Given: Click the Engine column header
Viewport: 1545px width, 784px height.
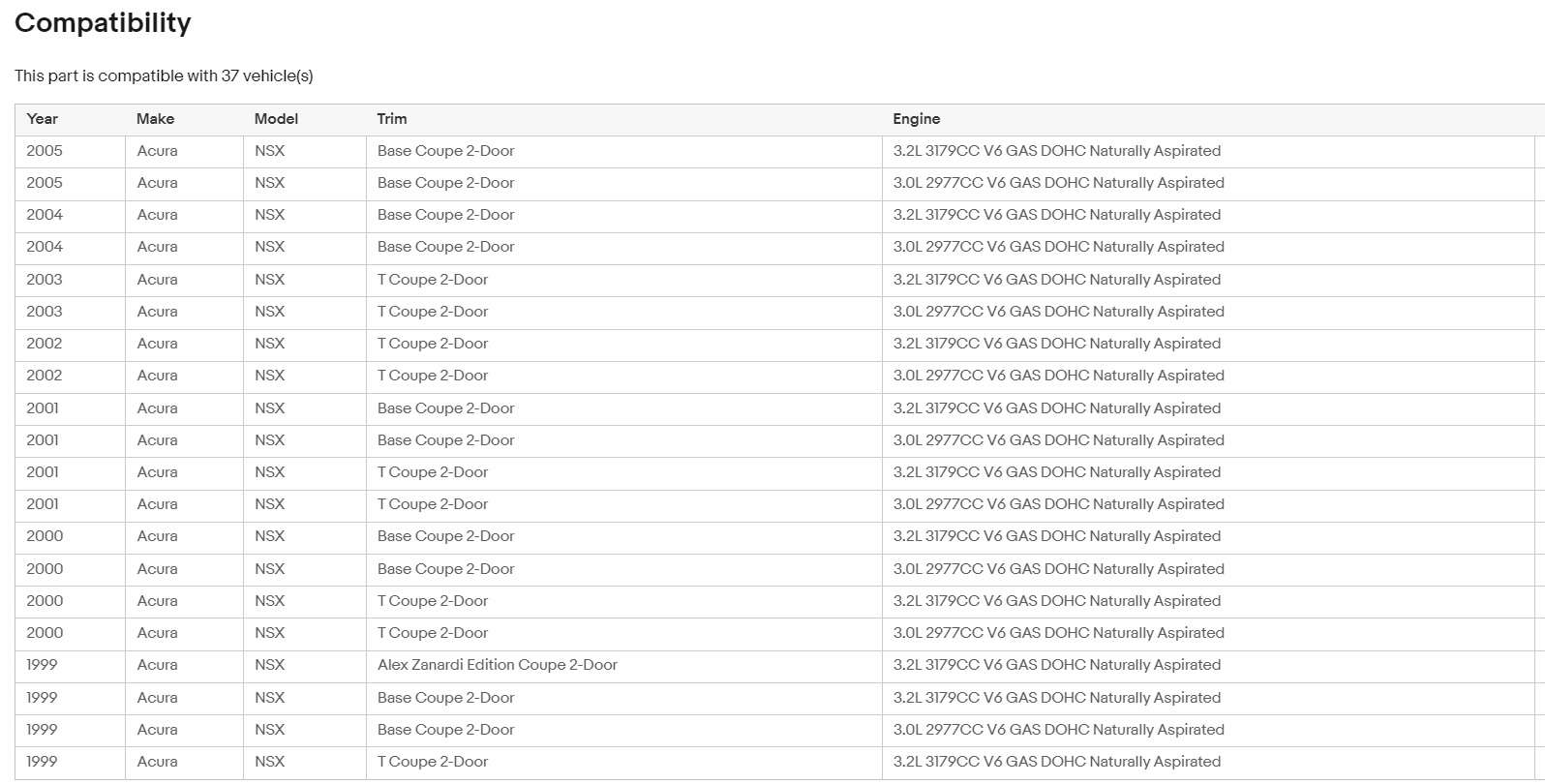Looking at the screenshot, I should coord(917,119).
